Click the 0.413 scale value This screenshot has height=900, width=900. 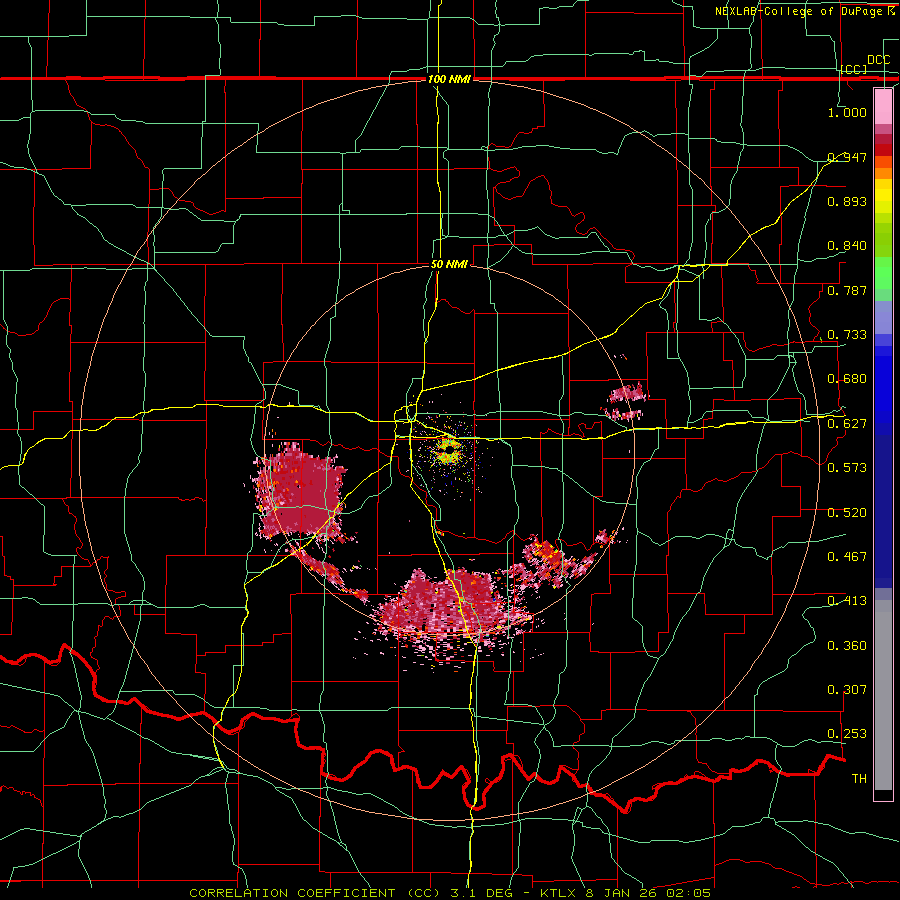coord(847,601)
